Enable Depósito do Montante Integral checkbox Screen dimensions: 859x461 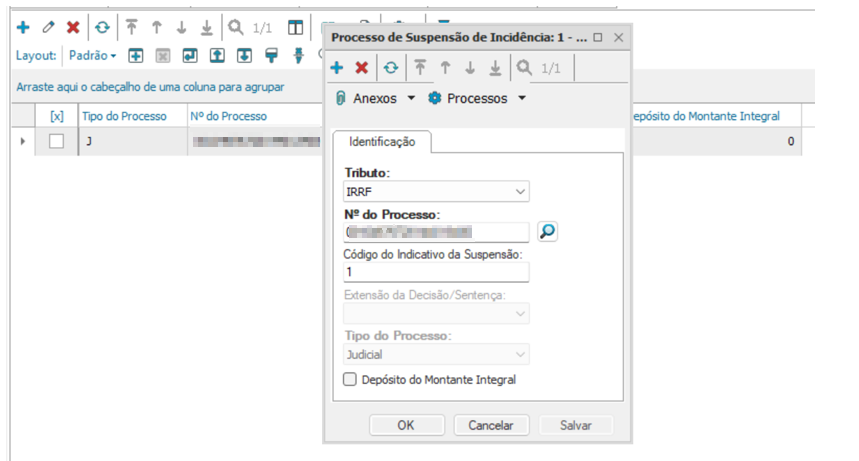[350, 379]
